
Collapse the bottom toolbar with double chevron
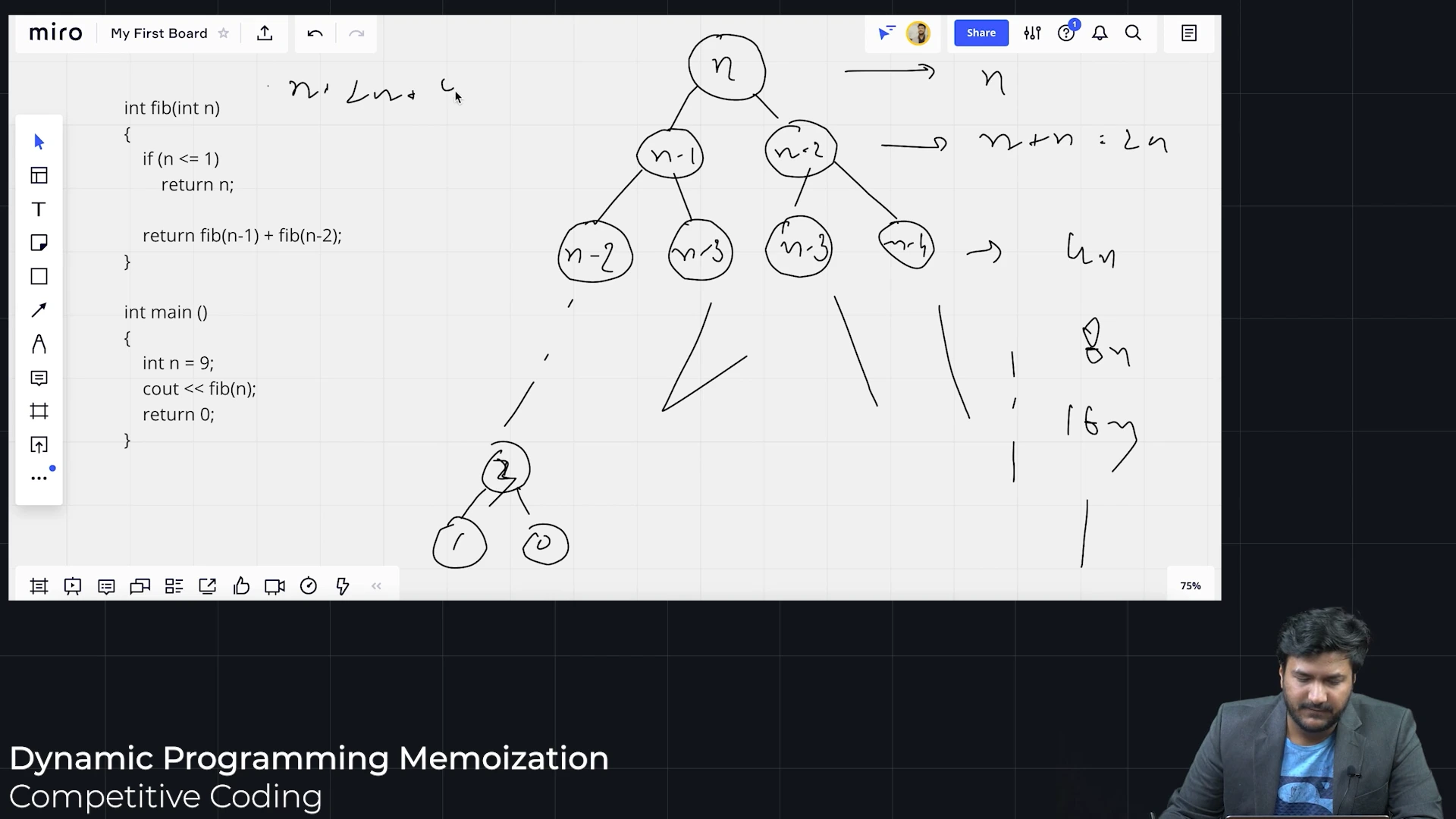[376, 586]
